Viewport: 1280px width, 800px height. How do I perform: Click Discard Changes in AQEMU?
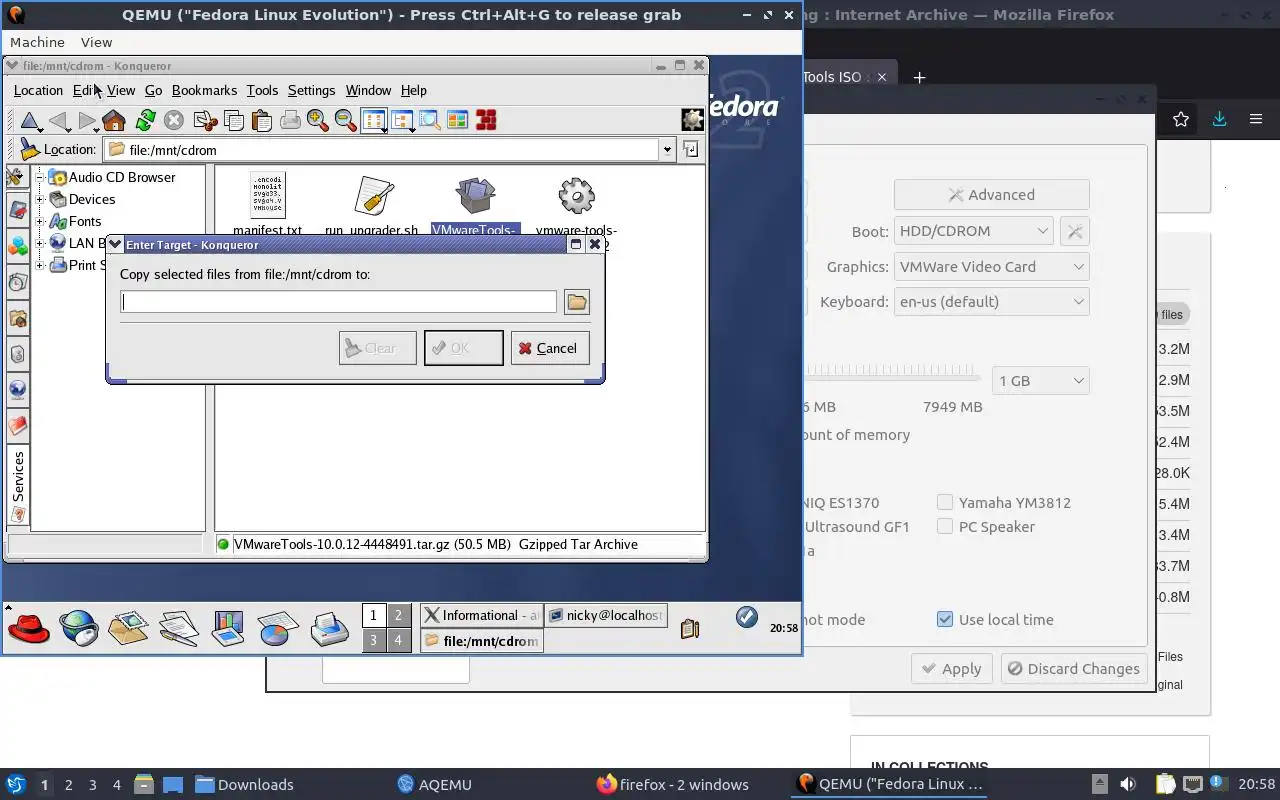pos(1073,669)
